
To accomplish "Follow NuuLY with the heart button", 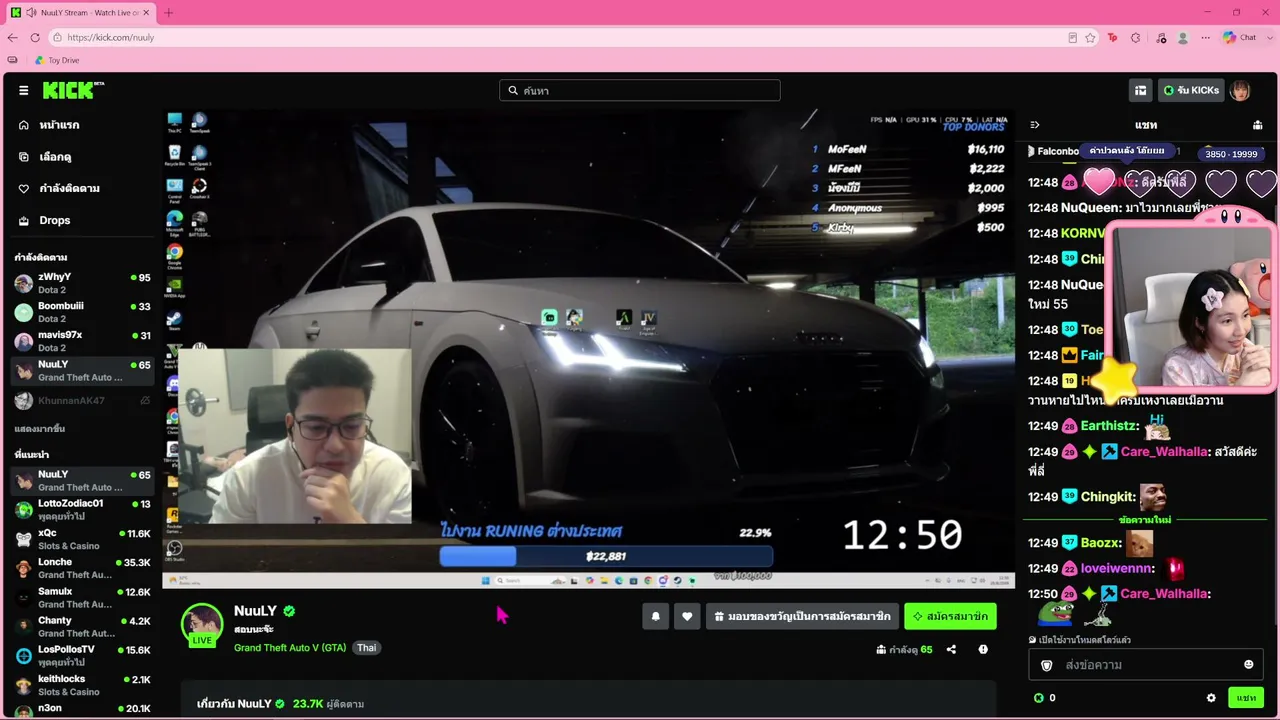I will coord(686,617).
